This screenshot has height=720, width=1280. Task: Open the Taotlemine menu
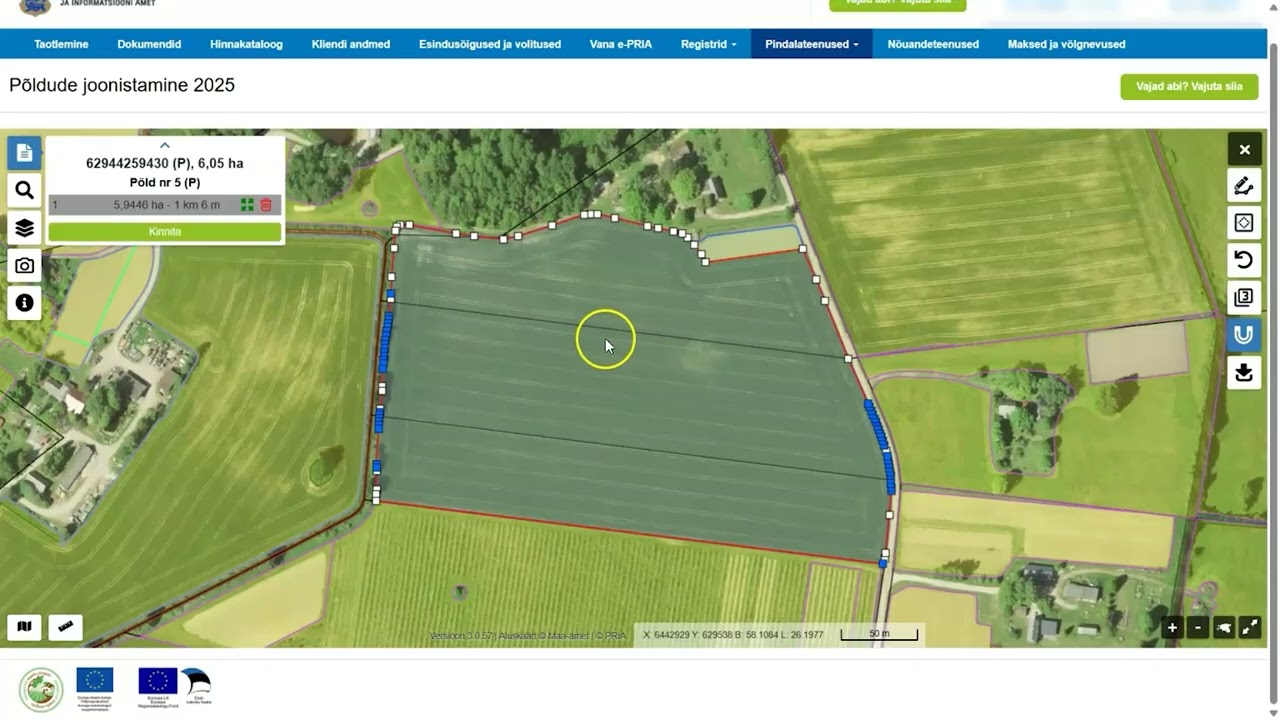61,44
